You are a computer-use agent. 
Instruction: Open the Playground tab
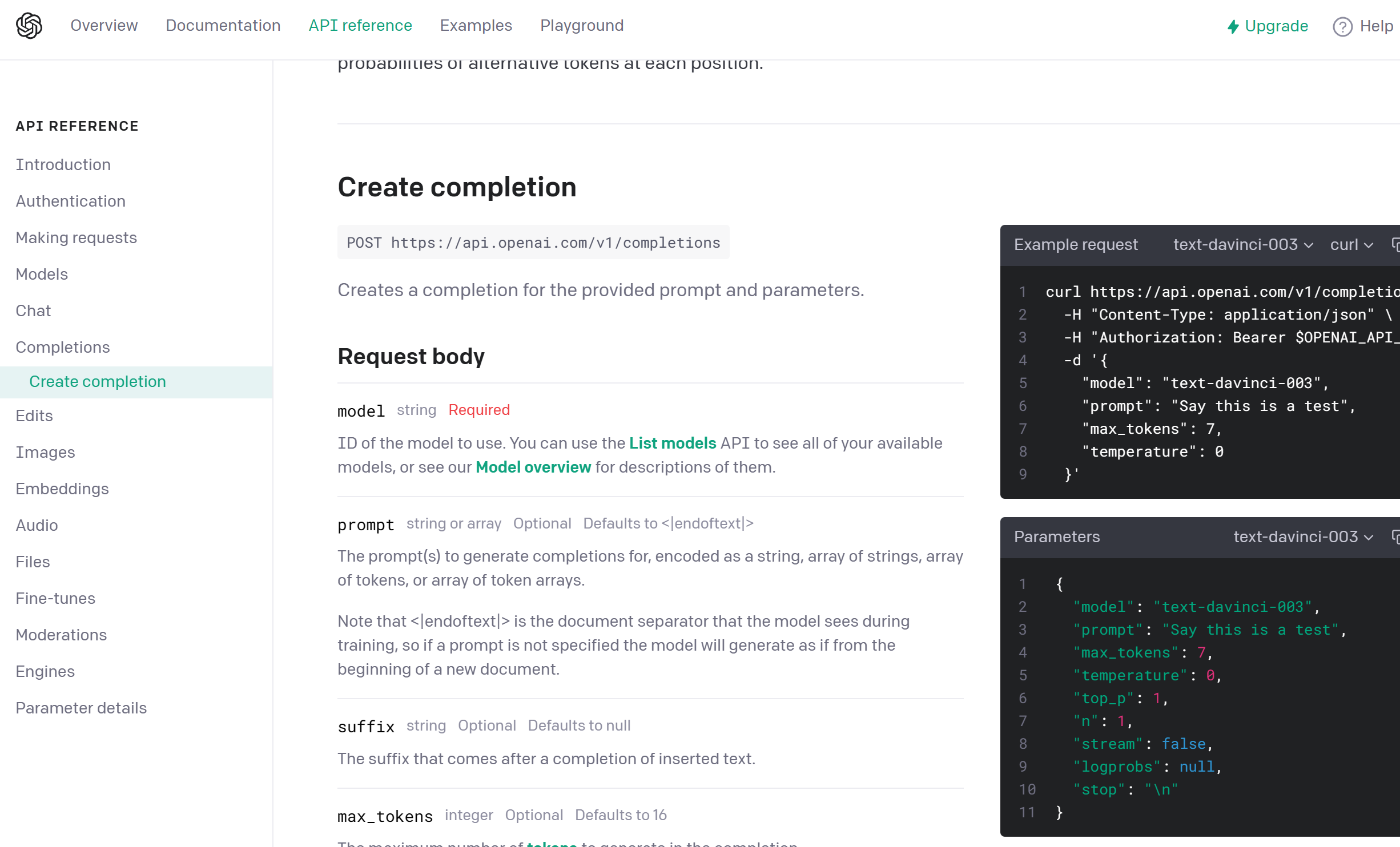pyautogui.click(x=582, y=26)
